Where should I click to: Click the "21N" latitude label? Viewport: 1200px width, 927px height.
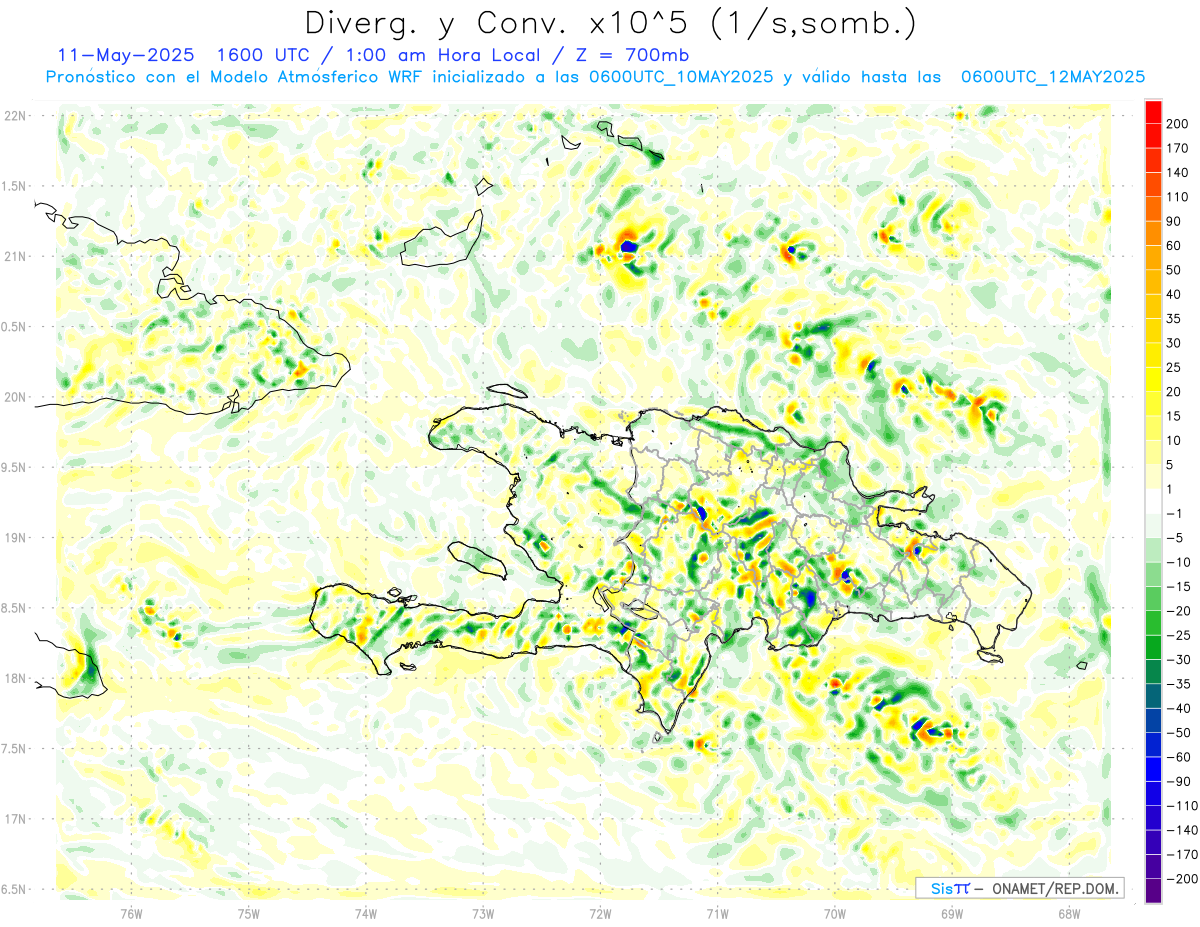(x=16, y=257)
